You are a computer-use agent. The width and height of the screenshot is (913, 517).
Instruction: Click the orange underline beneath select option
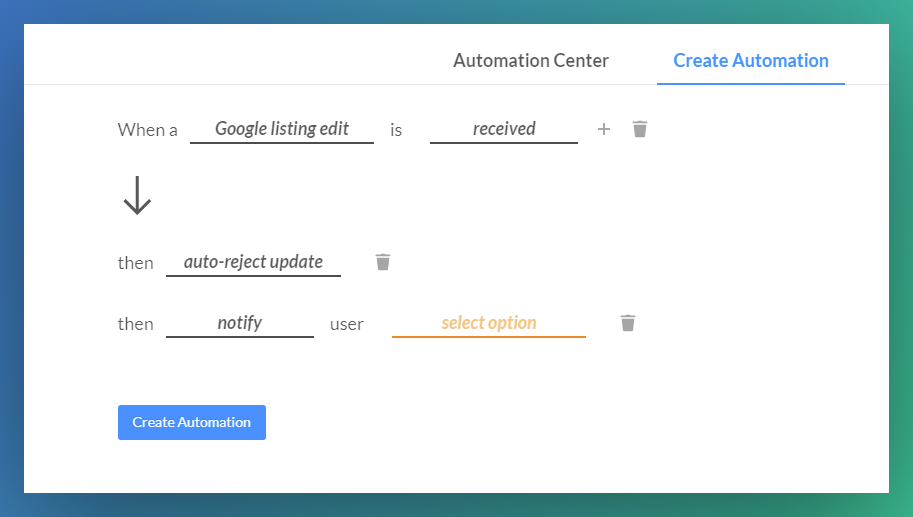489,337
